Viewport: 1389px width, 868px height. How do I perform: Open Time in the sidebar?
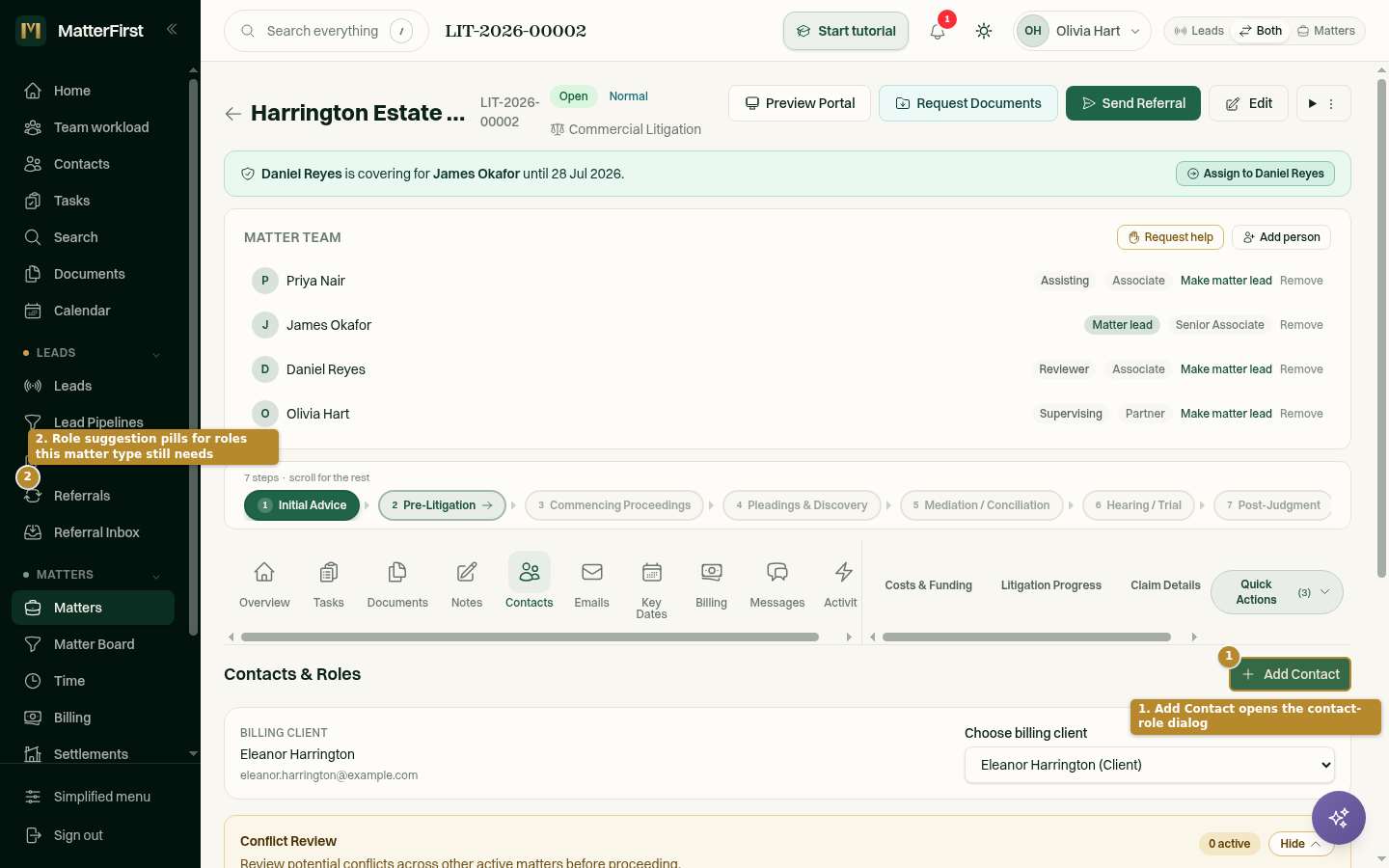click(x=93, y=681)
